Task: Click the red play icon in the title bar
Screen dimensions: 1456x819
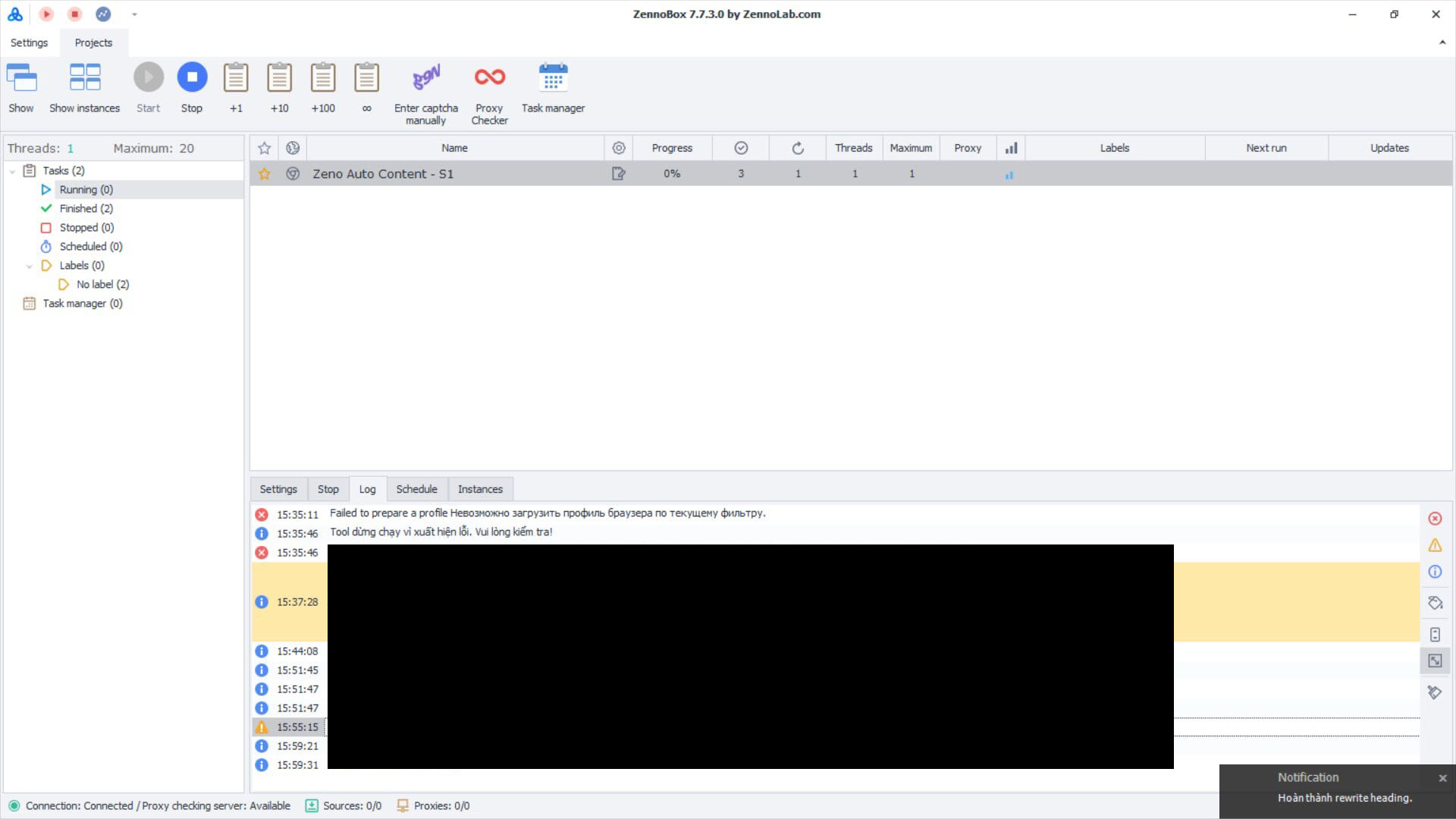Action: 46,14
